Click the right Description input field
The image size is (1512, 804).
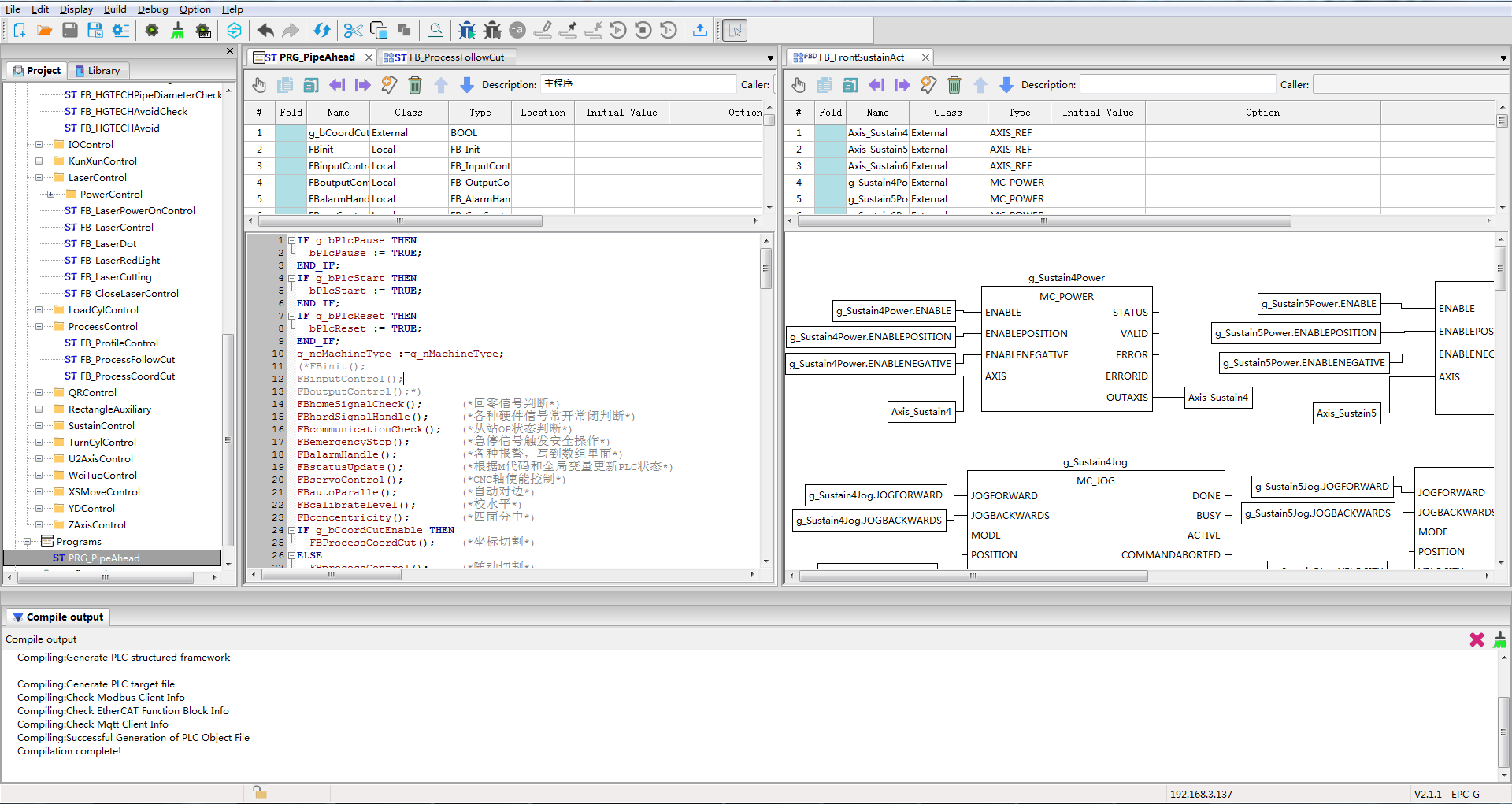[1177, 84]
